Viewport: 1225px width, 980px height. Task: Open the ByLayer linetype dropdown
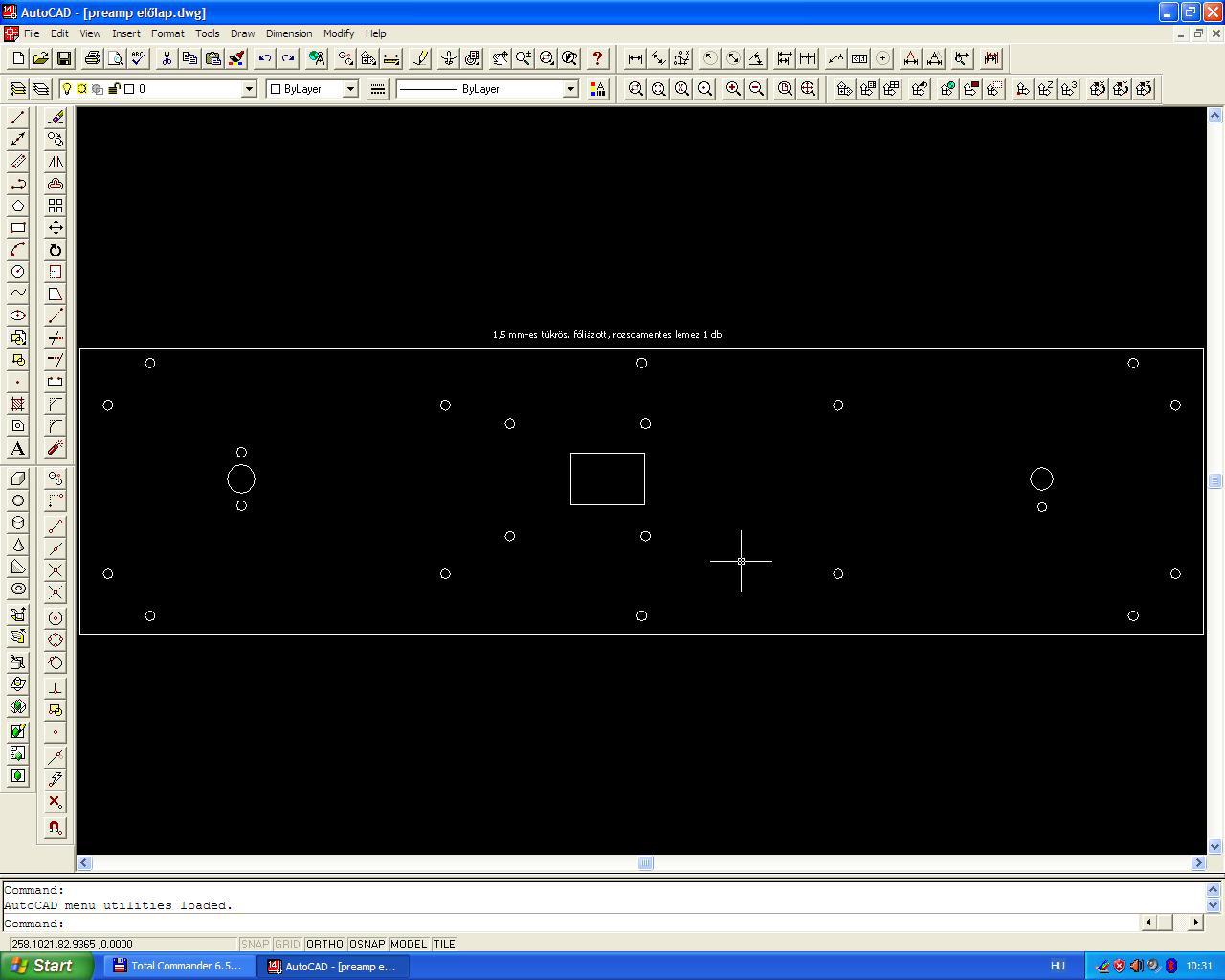click(x=570, y=89)
